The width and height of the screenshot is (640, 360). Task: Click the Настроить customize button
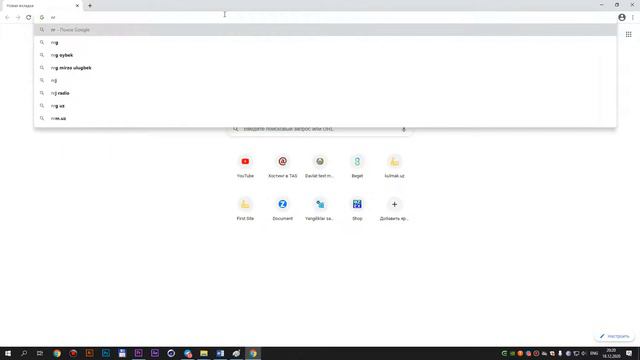(x=614, y=336)
